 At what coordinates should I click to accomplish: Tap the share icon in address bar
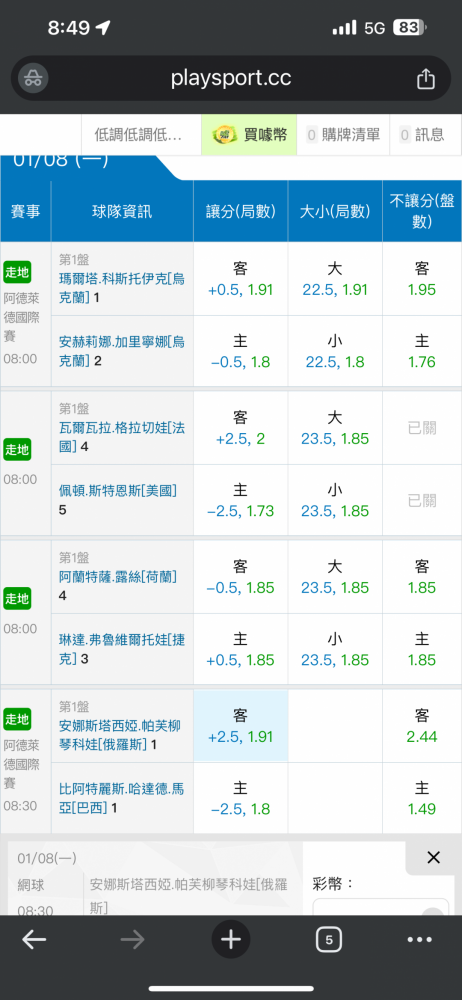coord(426,78)
